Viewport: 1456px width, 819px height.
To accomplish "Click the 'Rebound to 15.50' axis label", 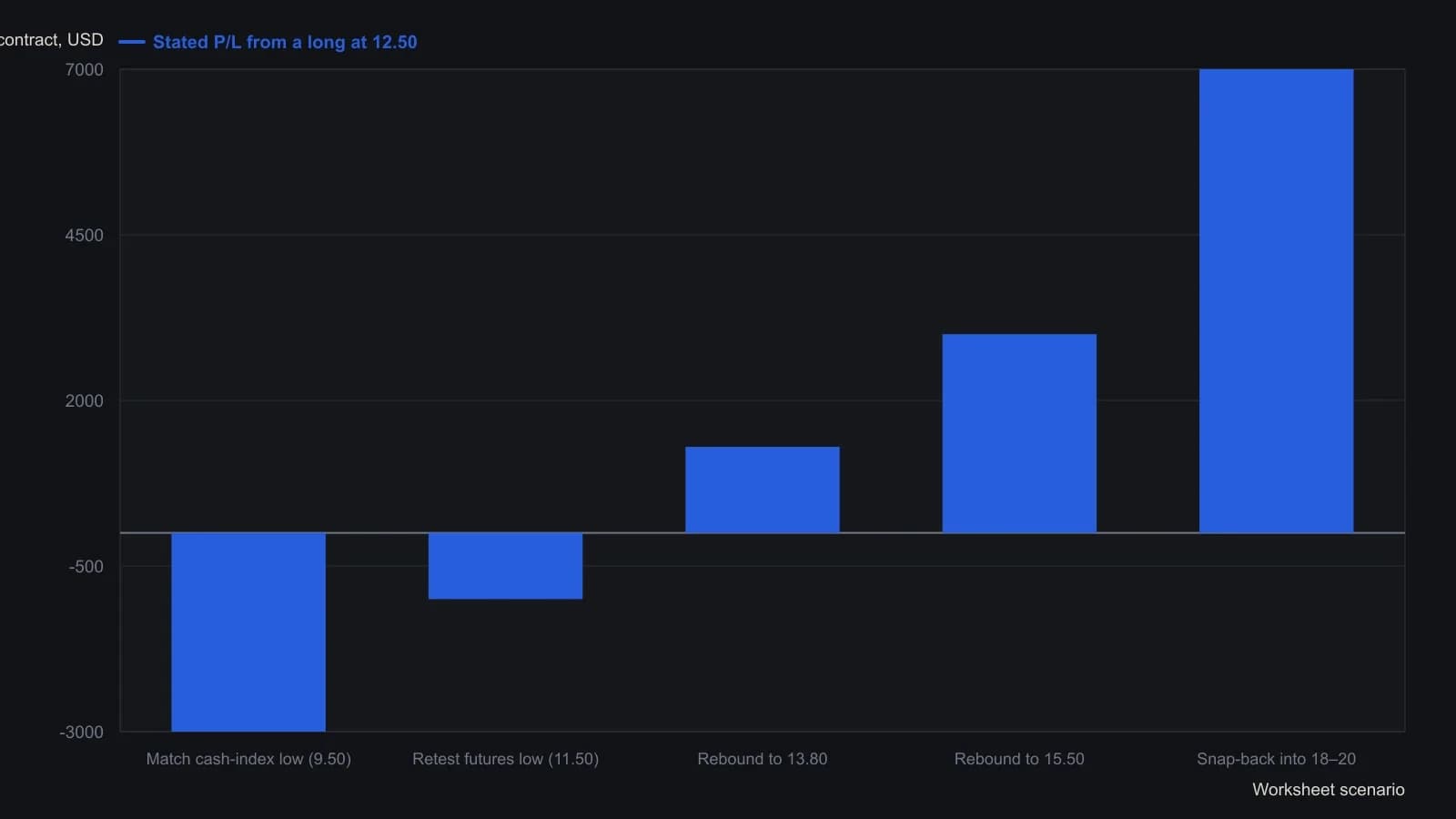I will (1019, 759).
